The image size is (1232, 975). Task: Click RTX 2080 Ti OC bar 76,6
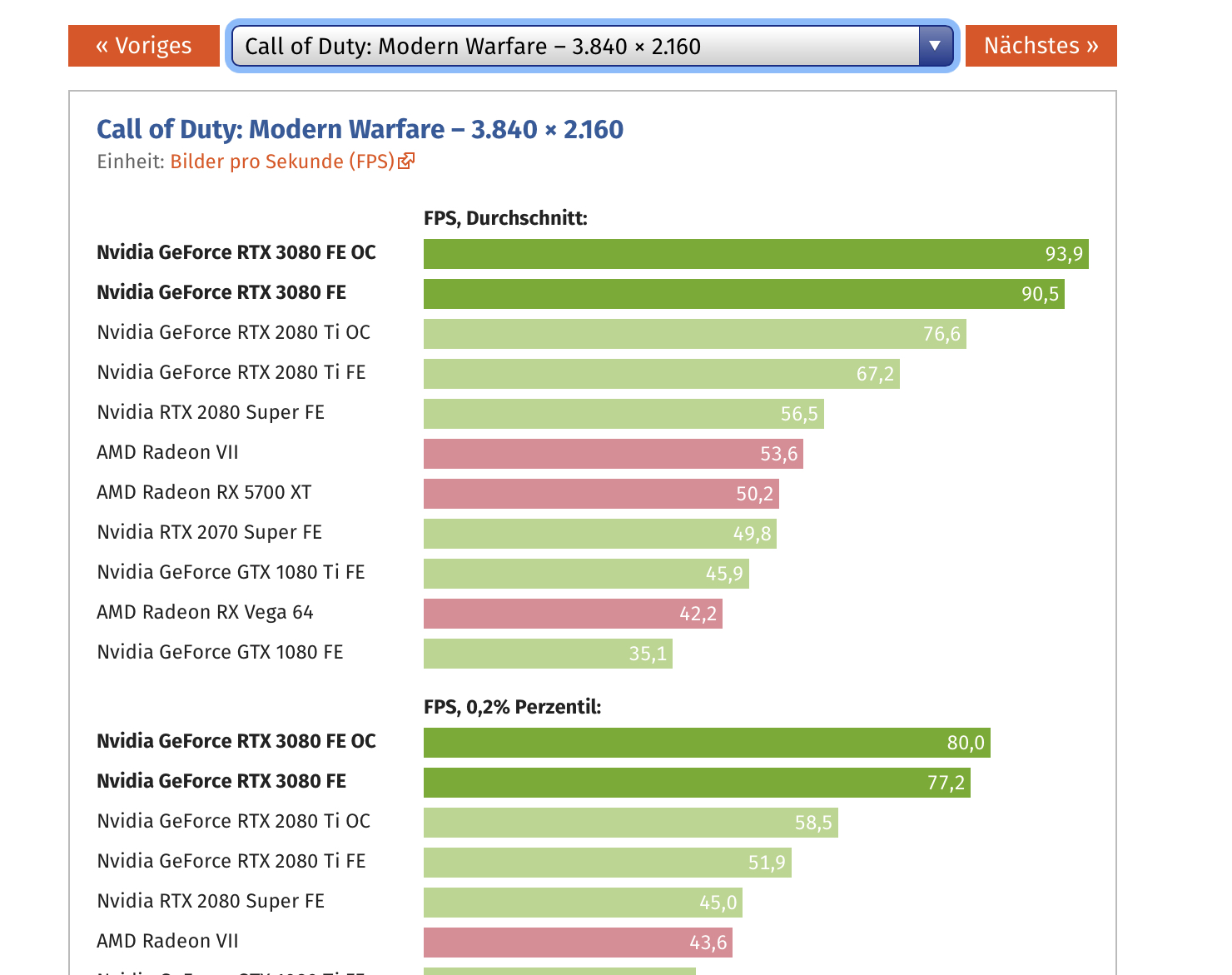pyautogui.click(x=695, y=334)
